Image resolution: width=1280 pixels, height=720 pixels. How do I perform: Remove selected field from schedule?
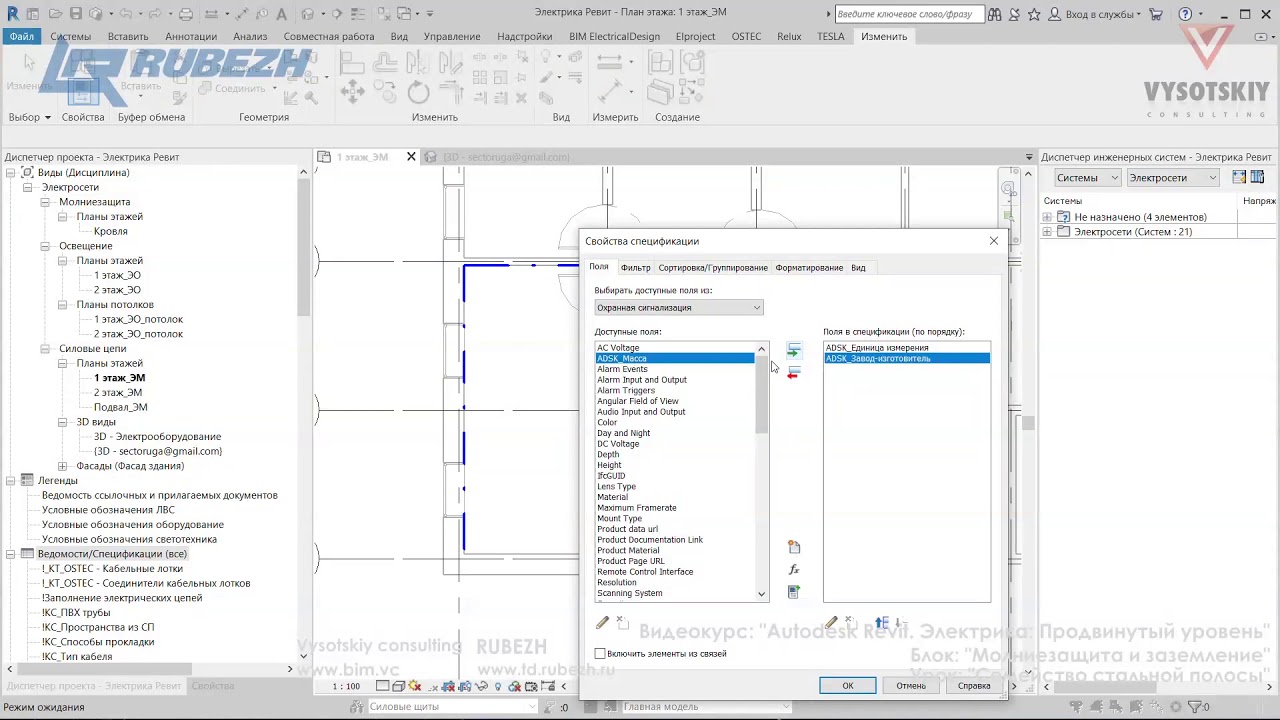793,373
